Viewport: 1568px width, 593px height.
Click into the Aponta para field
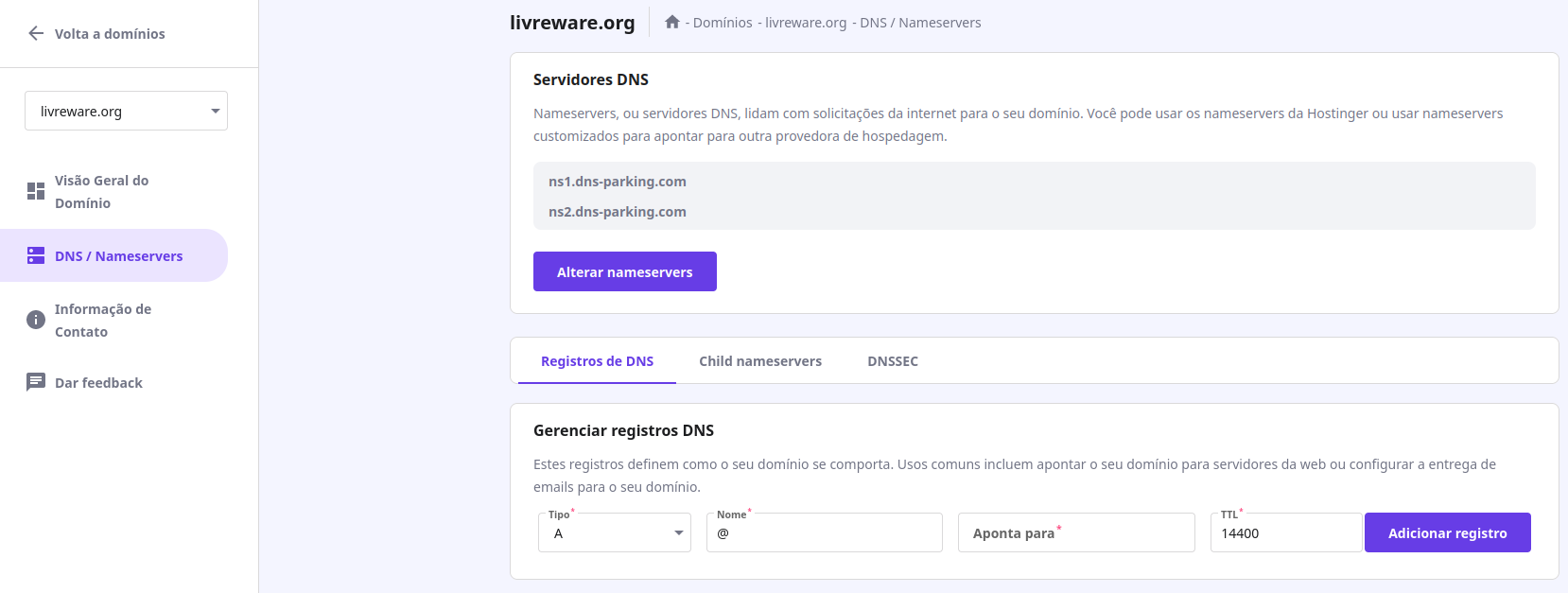point(1076,533)
